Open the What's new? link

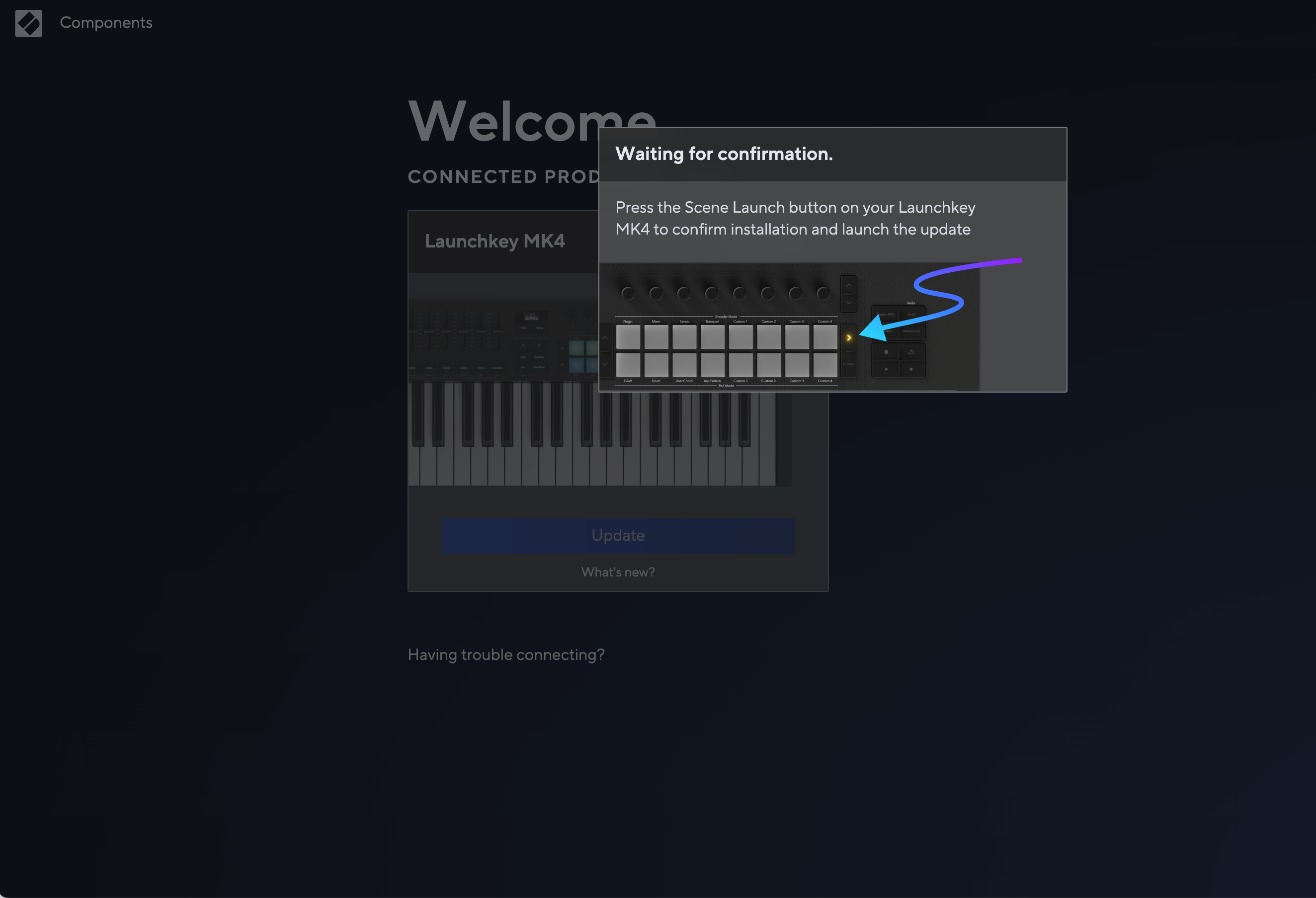click(618, 572)
